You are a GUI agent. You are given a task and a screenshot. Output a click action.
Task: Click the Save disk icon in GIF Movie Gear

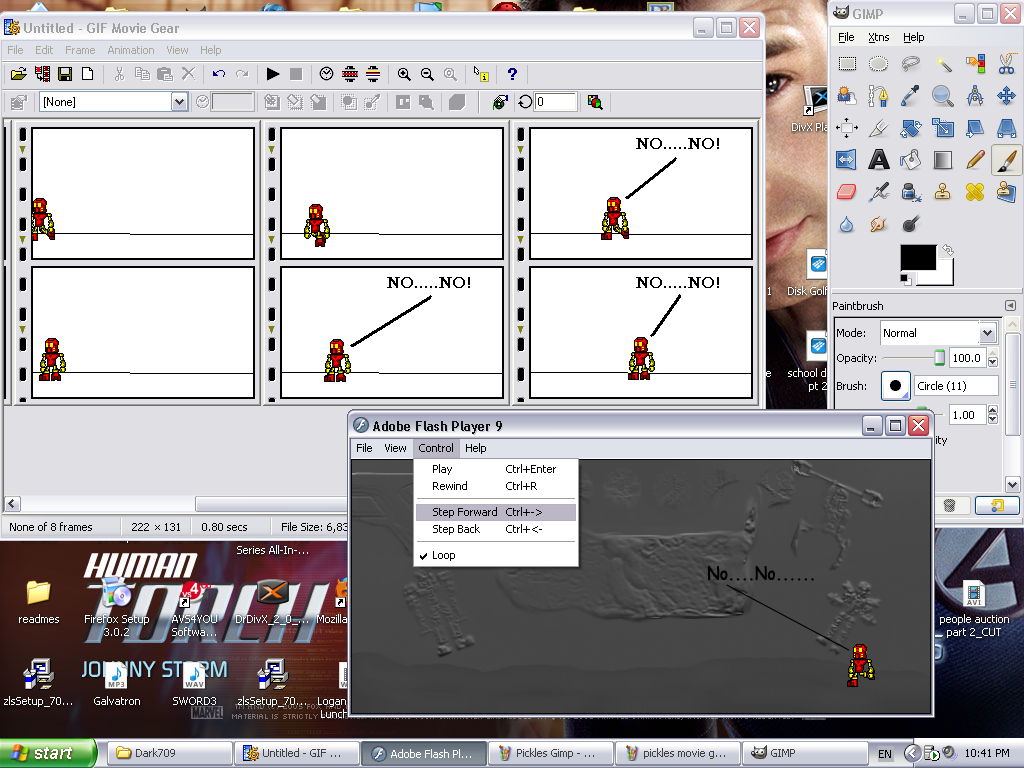pos(65,74)
